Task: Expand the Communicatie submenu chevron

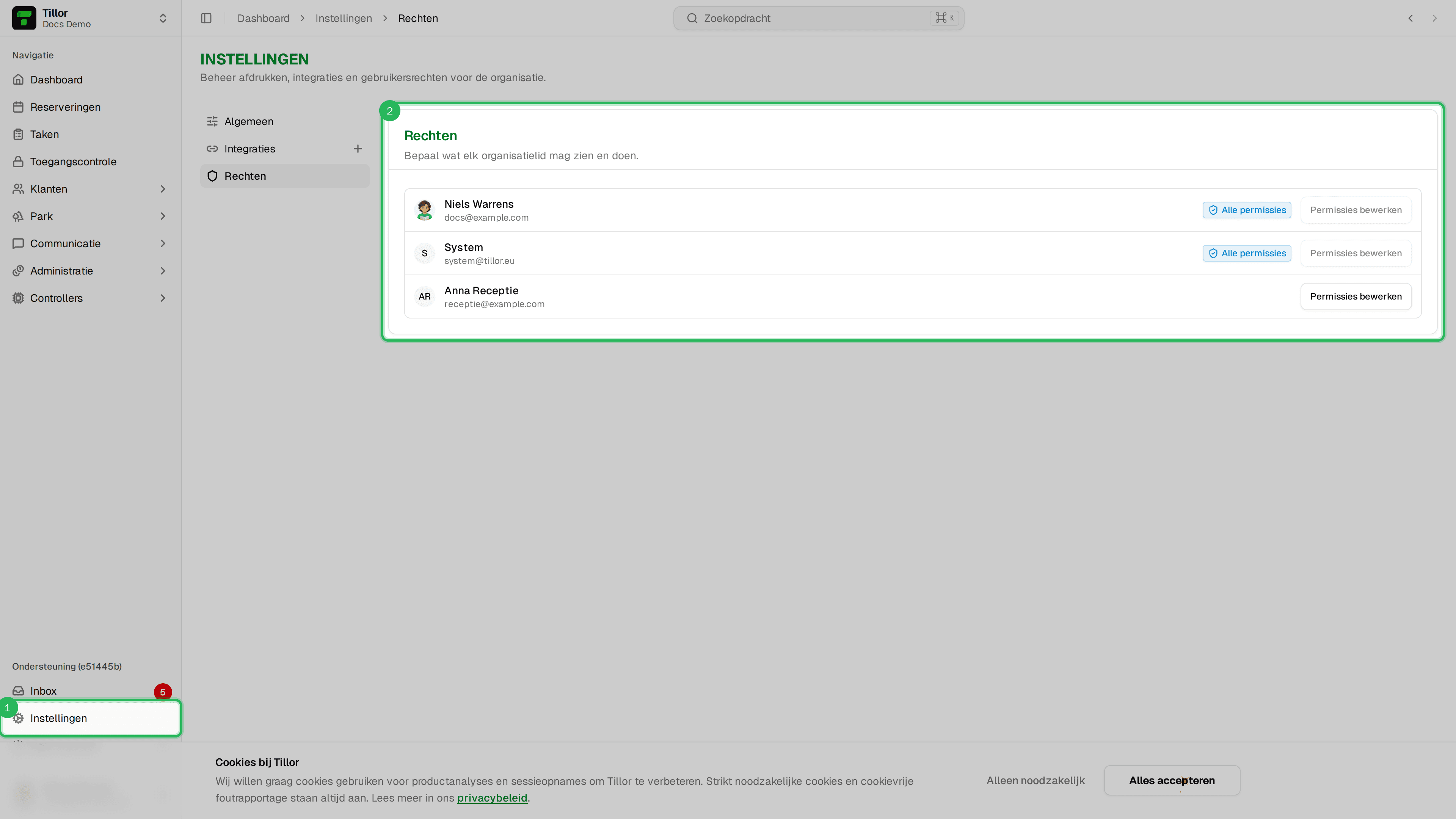Action: click(x=163, y=243)
